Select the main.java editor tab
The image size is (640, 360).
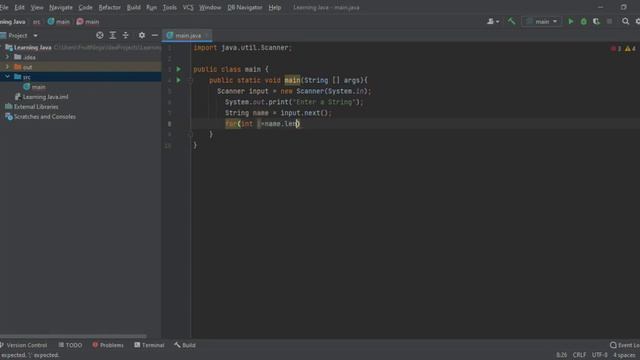point(187,36)
